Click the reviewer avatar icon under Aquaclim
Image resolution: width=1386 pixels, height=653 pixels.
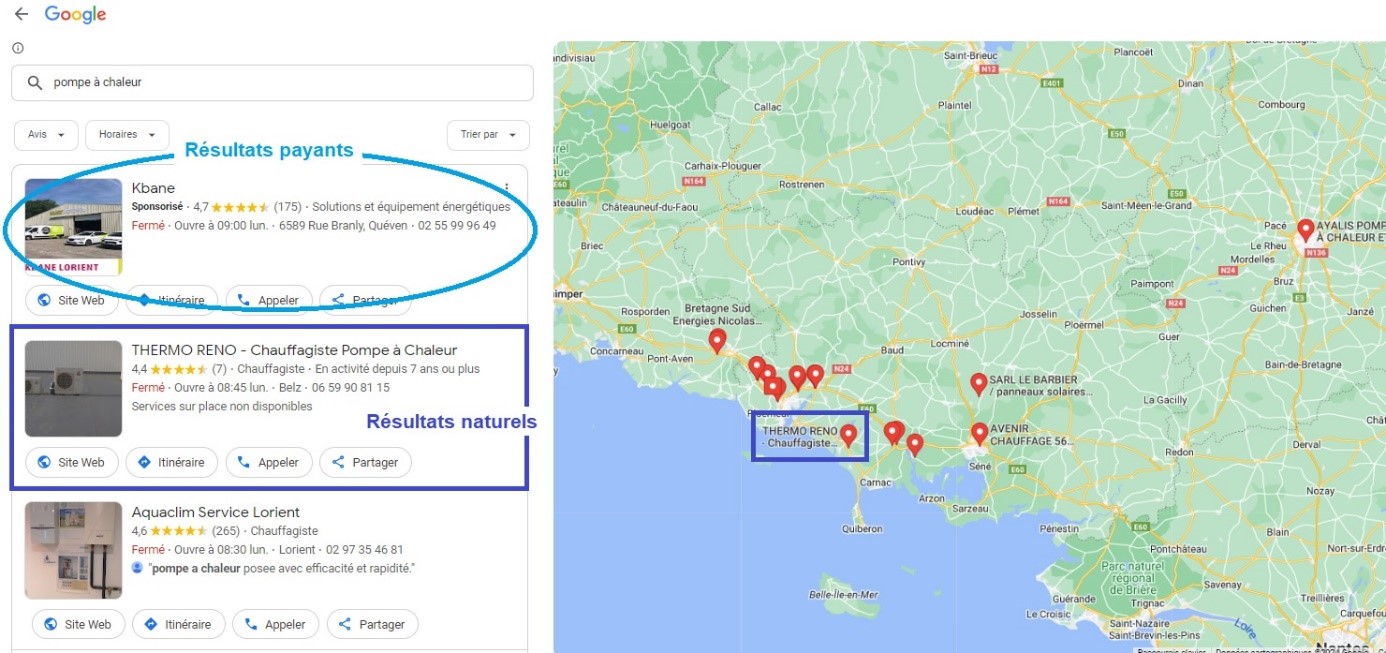coord(138,568)
